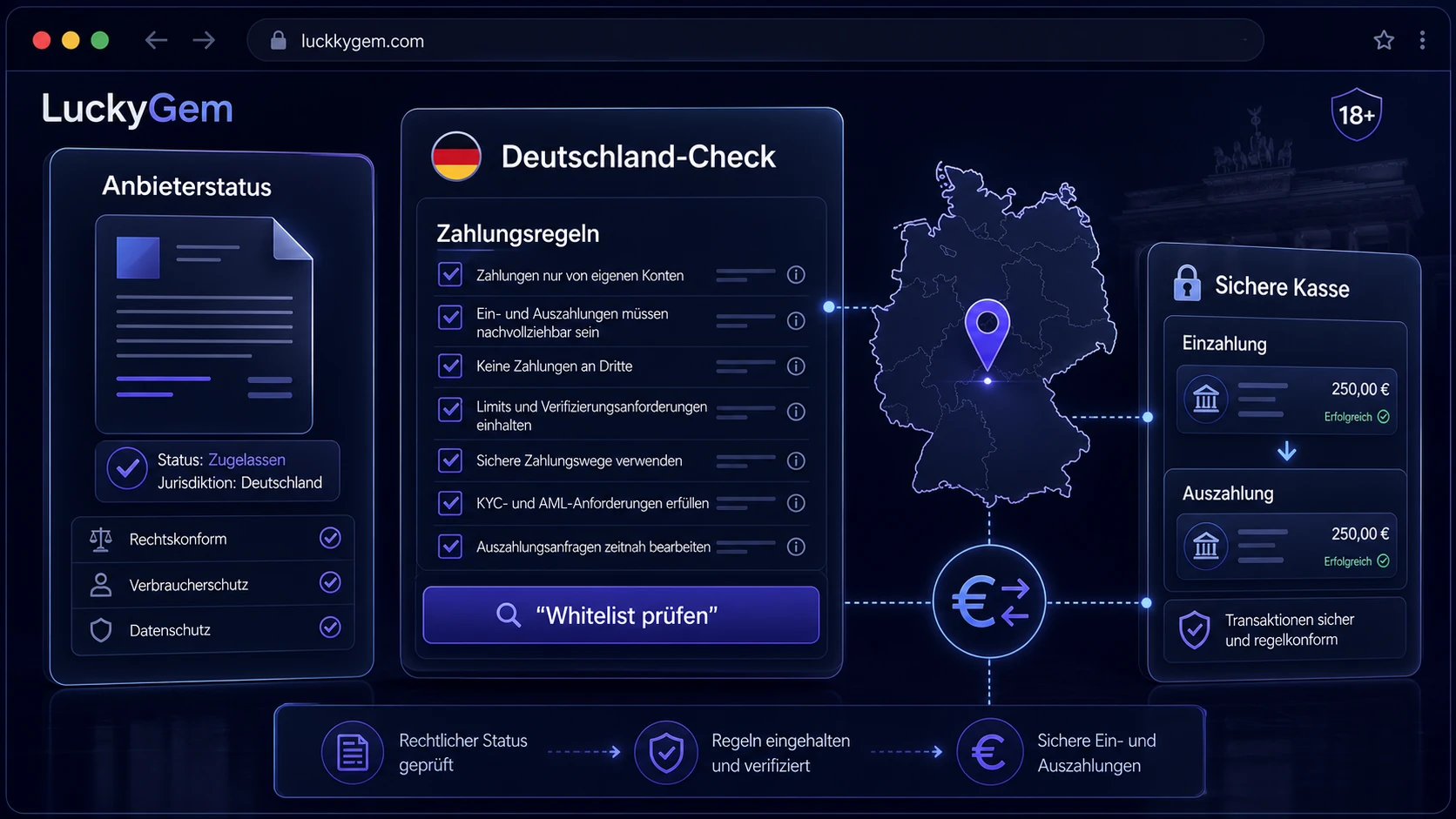Click the down arrow between Einzahlung and Auszahlung
1456x819 pixels.
[1287, 451]
